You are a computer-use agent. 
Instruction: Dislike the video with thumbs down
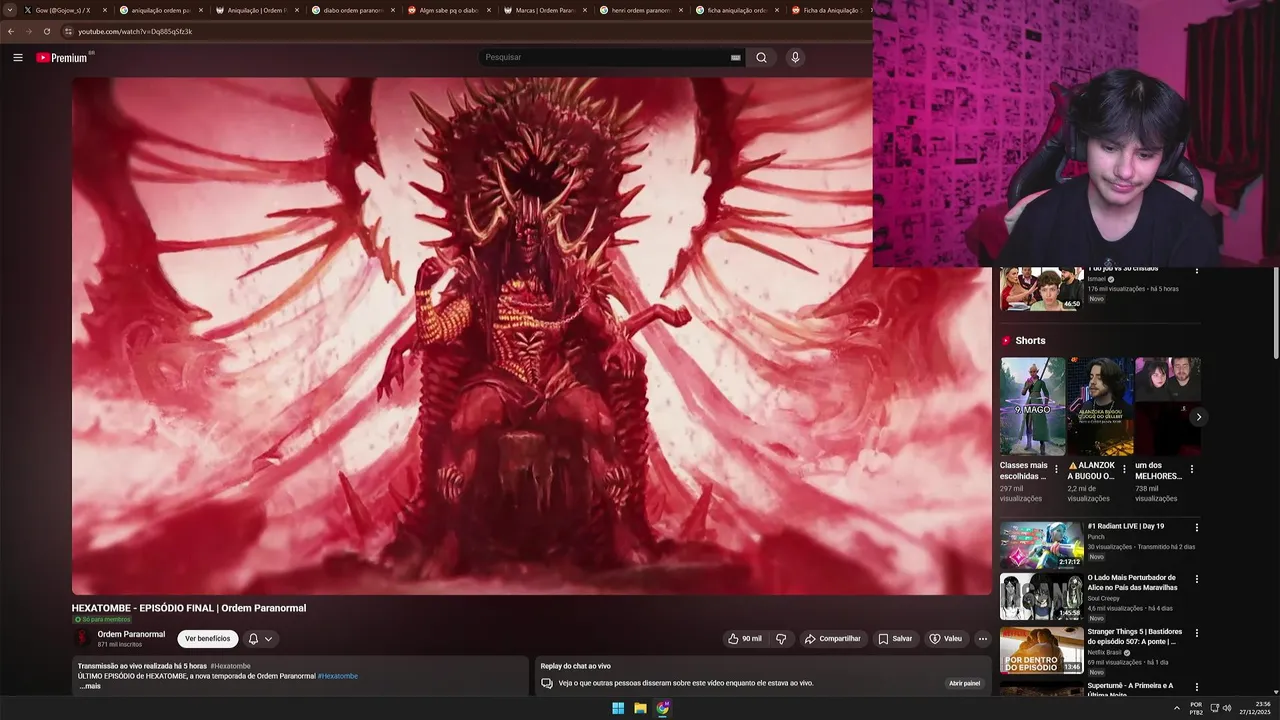tap(781, 638)
